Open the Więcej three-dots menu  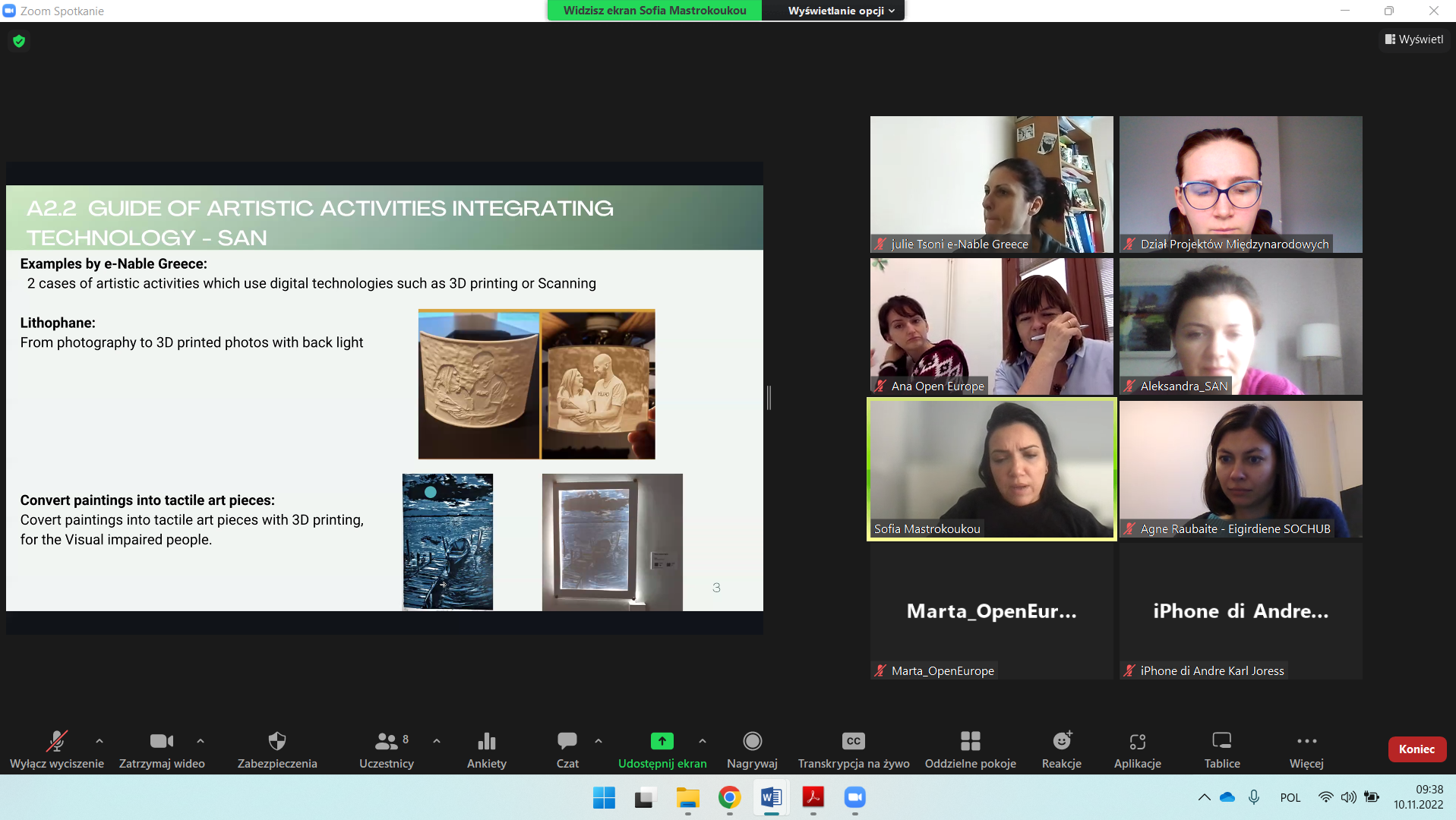(x=1306, y=749)
